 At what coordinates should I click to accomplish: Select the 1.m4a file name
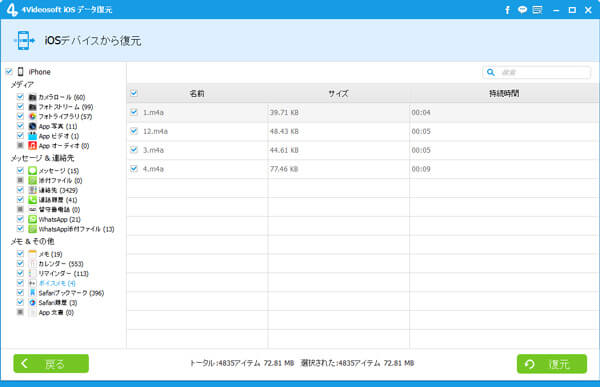(153, 113)
